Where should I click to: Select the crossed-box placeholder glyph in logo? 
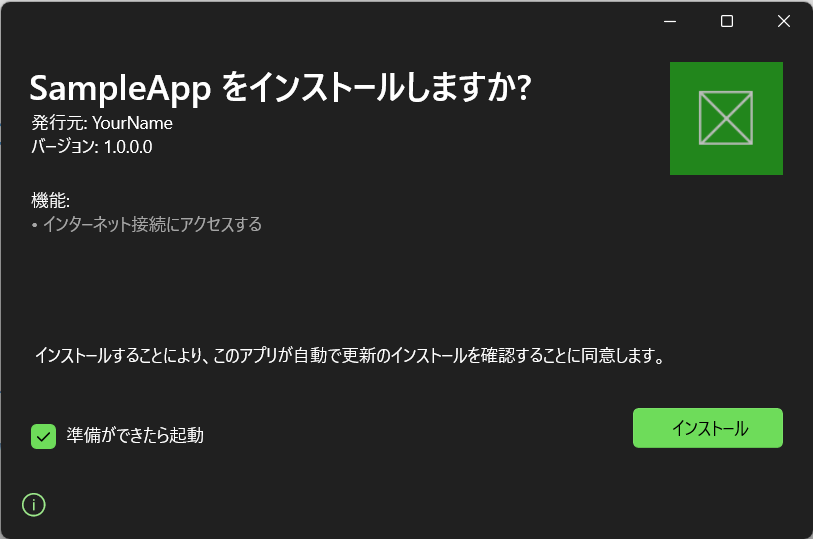(726, 118)
